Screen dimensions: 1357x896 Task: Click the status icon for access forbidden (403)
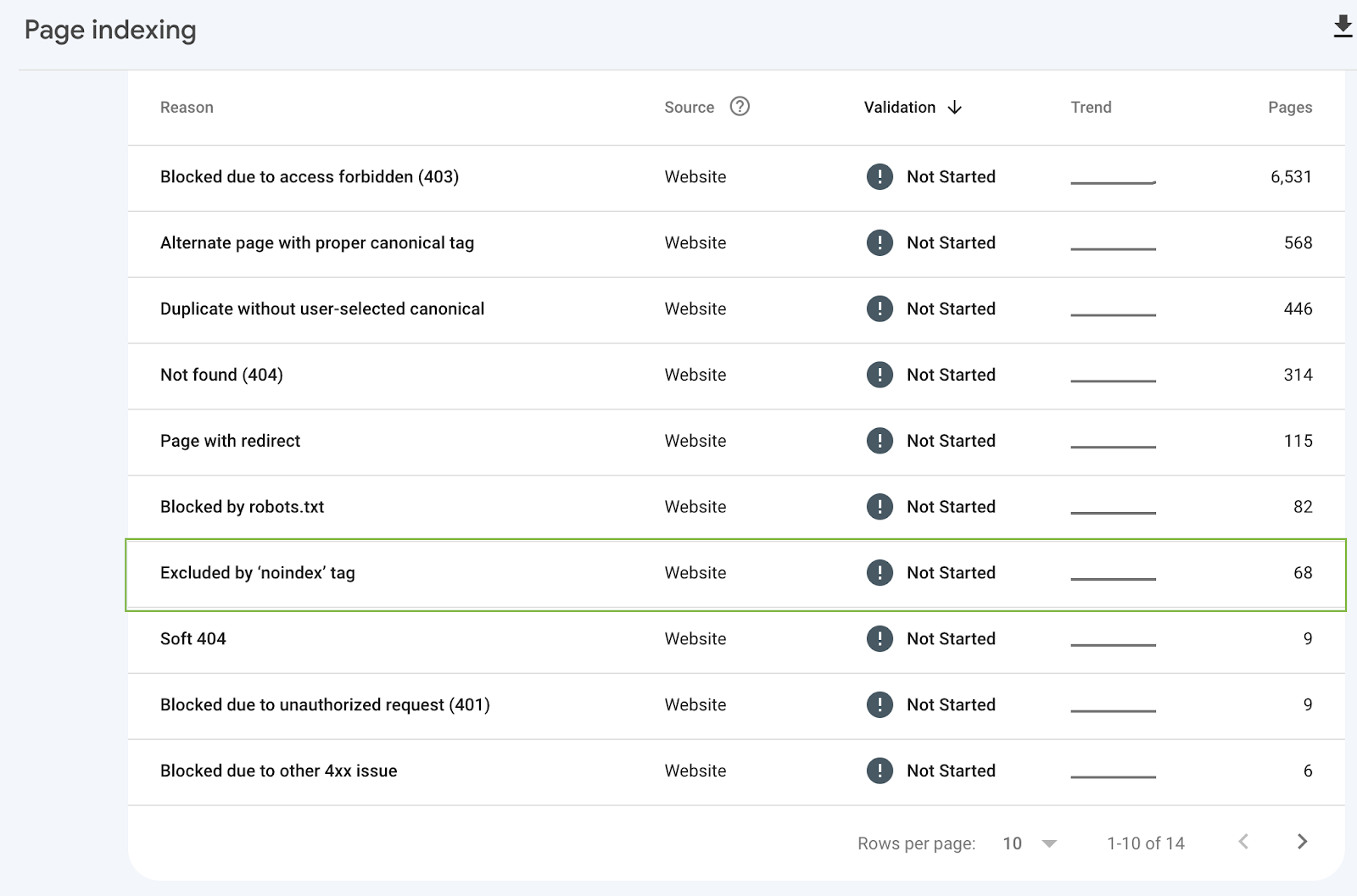[880, 176]
